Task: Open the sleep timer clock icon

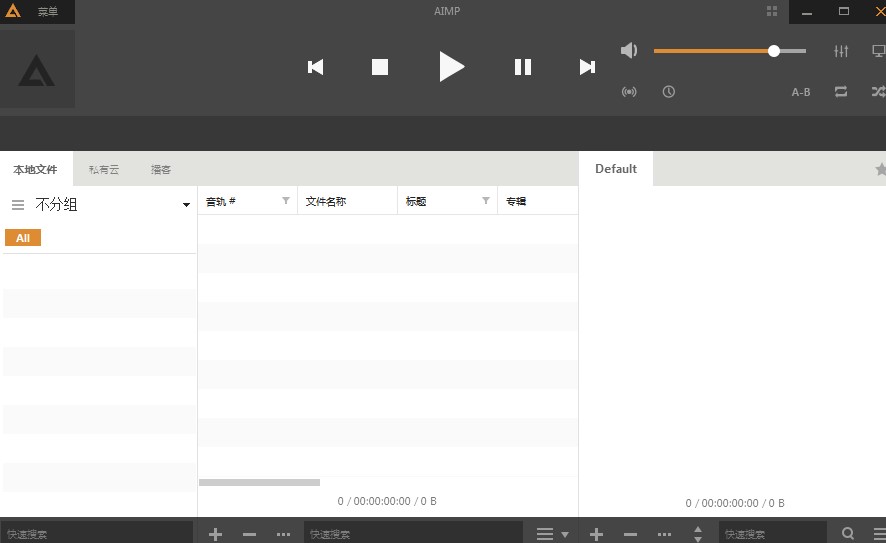Action: tap(668, 92)
